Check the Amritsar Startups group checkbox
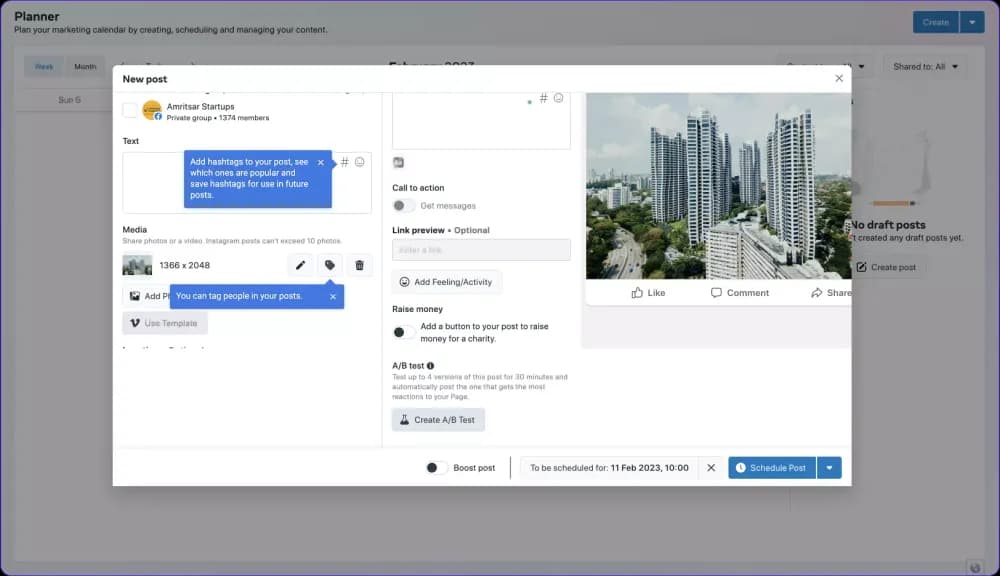The width and height of the screenshot is (1000, 576). click(x=130, y=110)
